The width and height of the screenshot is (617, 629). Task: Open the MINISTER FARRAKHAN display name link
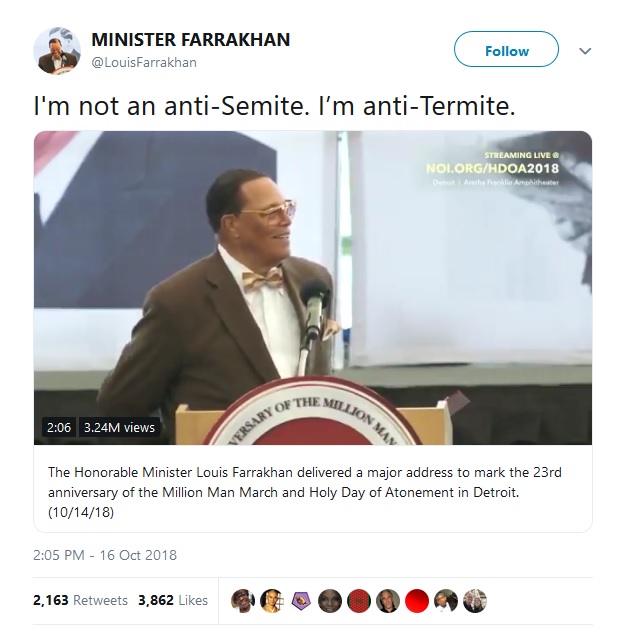click(x=190, y=40)
